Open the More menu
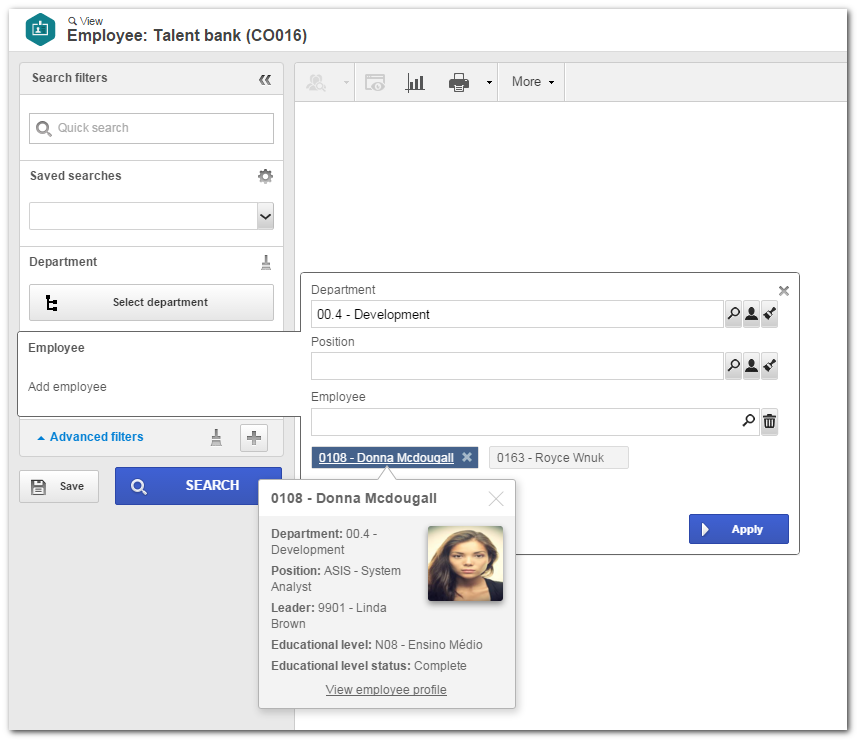857x740 pixels. pyautogui.click(x=533, y=82)
